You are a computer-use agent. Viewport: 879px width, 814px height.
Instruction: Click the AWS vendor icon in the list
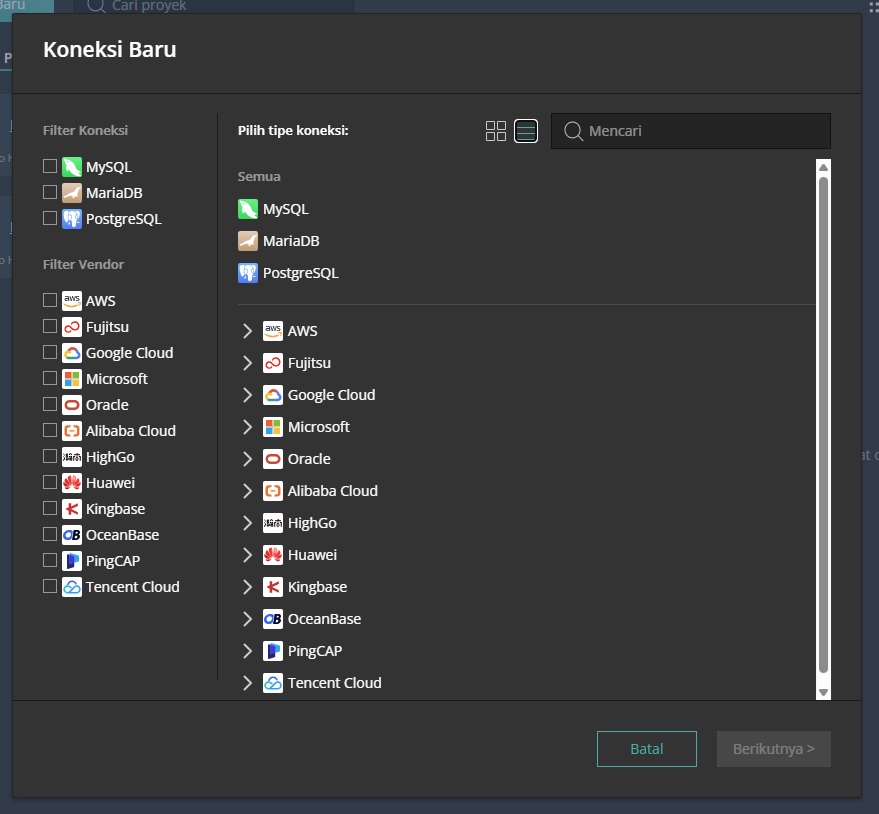point(272,330)
